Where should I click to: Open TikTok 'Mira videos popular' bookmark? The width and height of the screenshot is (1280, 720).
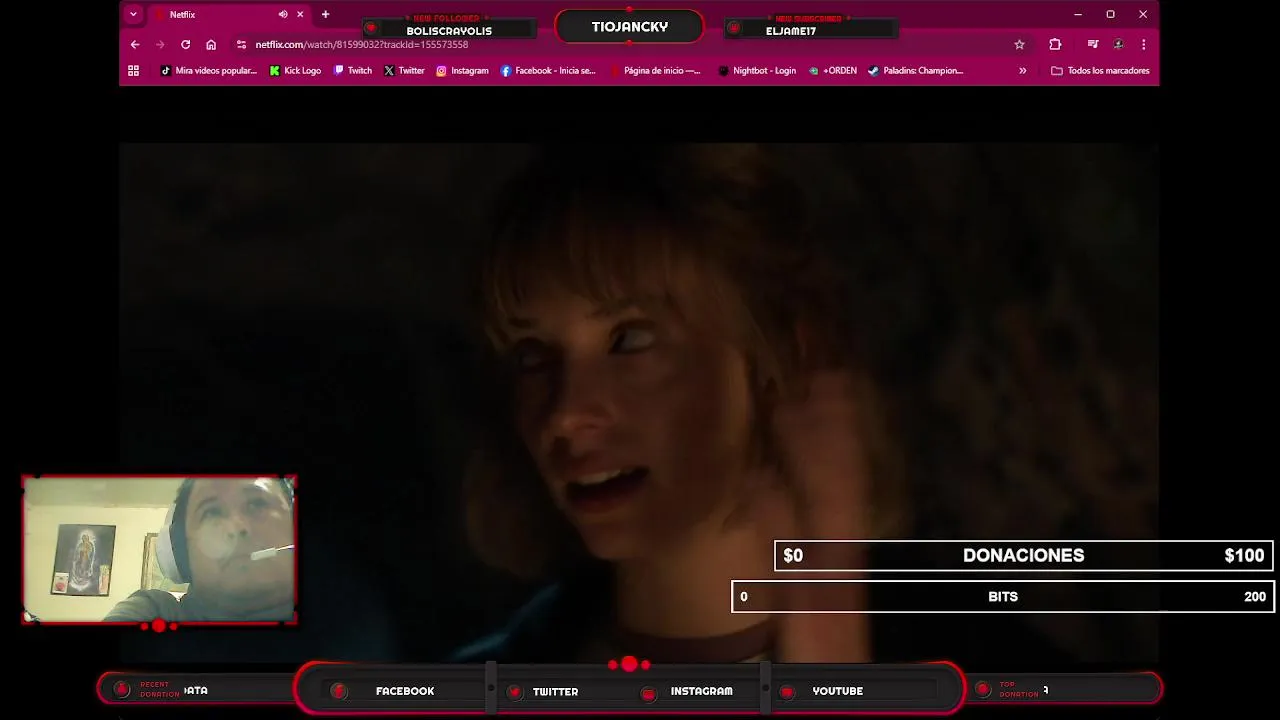[x=209, y=70]
